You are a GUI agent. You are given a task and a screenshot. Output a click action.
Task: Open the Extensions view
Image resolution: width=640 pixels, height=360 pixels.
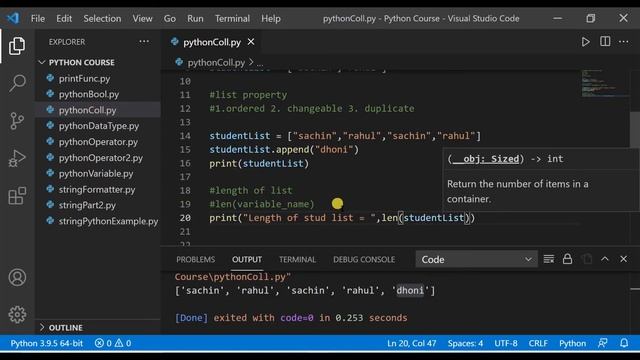(x=17, y=196)
